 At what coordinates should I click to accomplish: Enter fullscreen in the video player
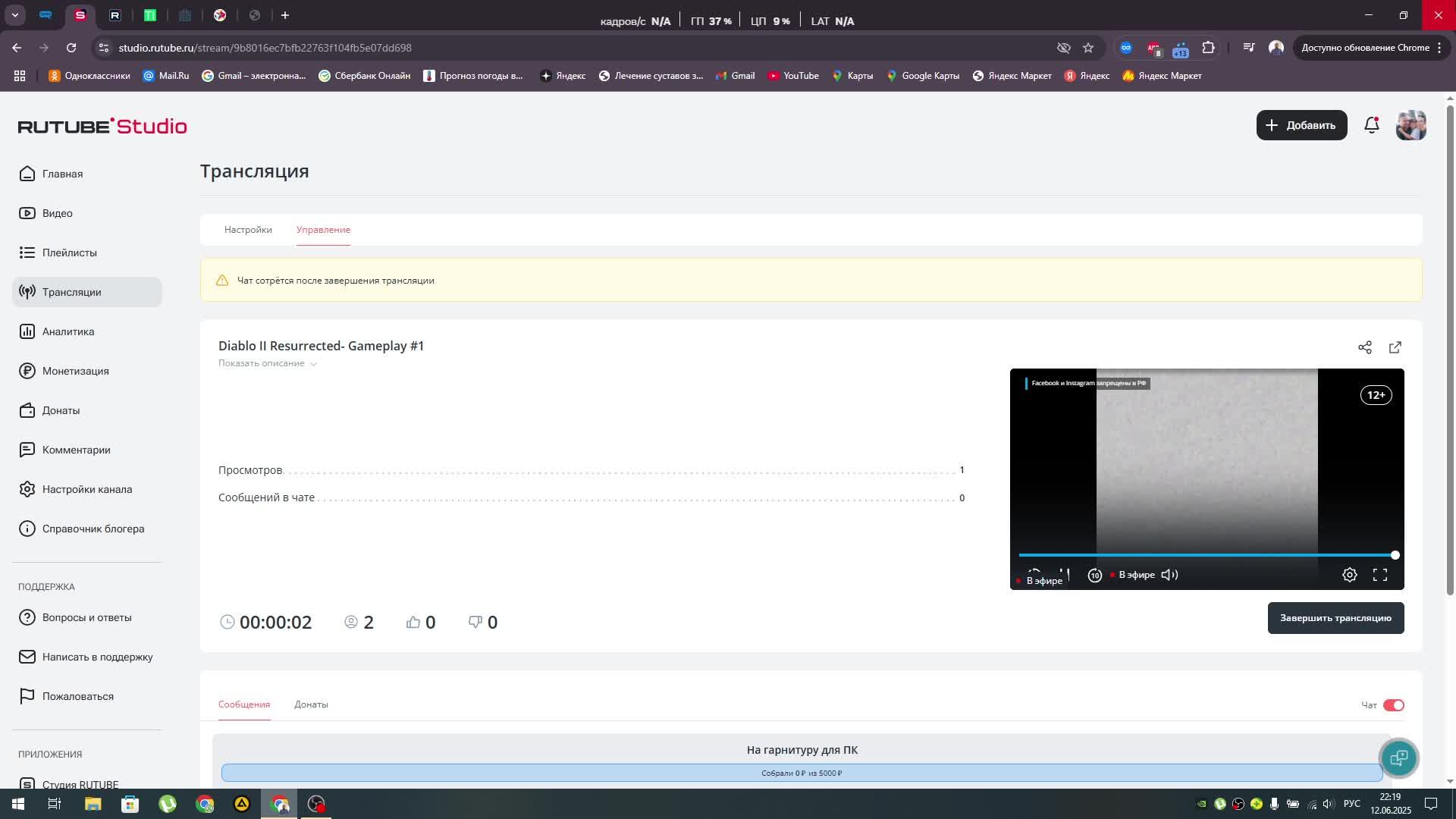(x=1380, y=575)
